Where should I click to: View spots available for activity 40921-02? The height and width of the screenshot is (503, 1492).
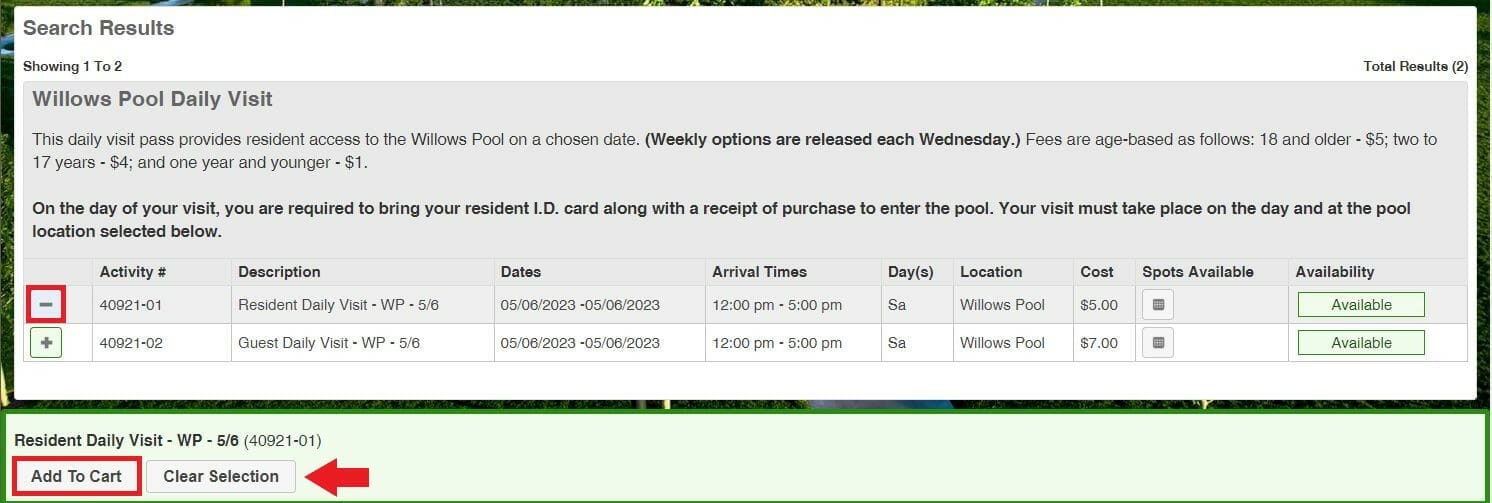tap(1158, 343)
